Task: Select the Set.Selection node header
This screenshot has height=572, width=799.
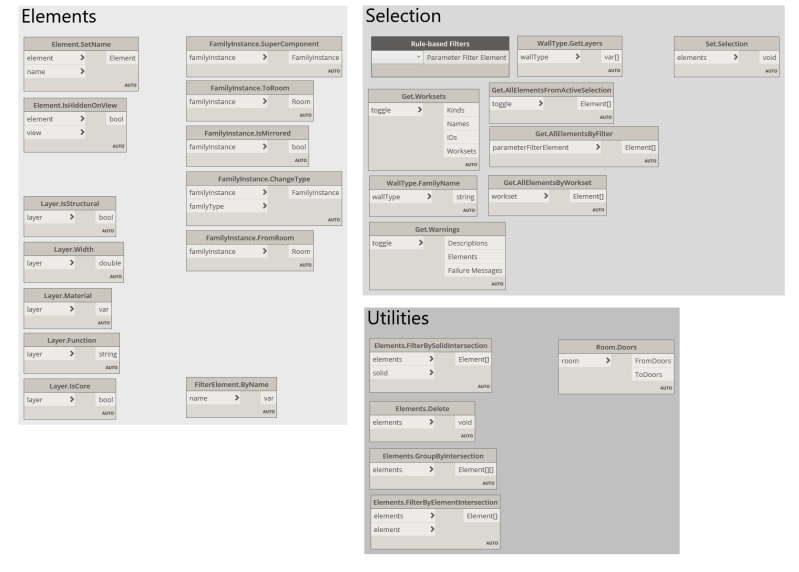Action: (x=727, y=44)
